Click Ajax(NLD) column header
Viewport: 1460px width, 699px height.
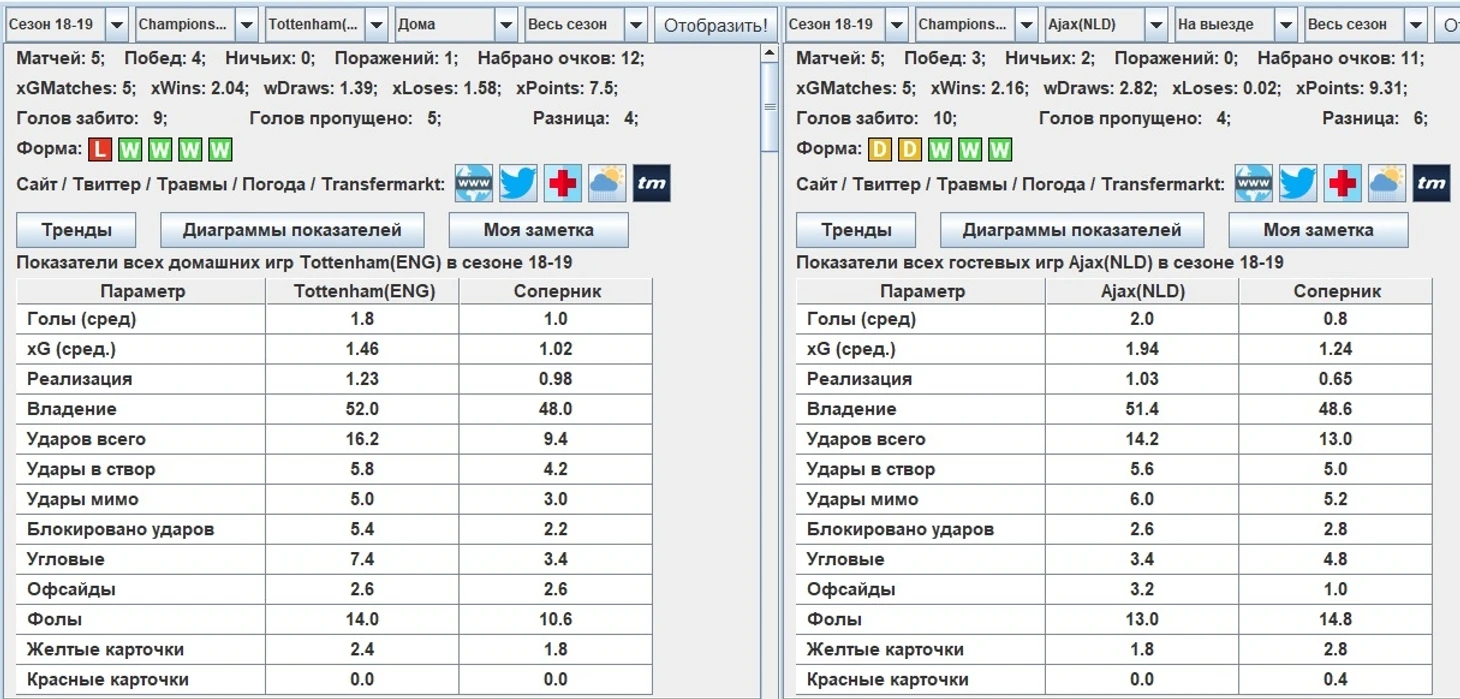(1142, 291)
